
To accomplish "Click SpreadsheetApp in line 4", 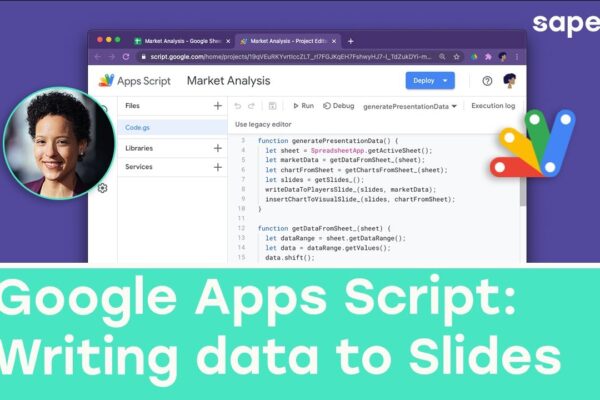I will pyautogui.click(x=337, y=150).
